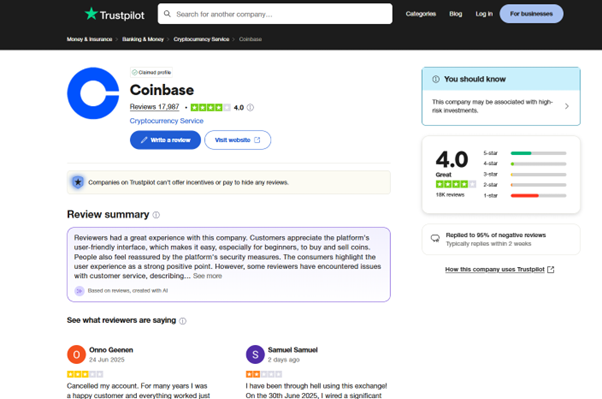This screenshot has height=399, width=602.
Task: Click the 1-star red progress bar
Action: click(538, 195)
